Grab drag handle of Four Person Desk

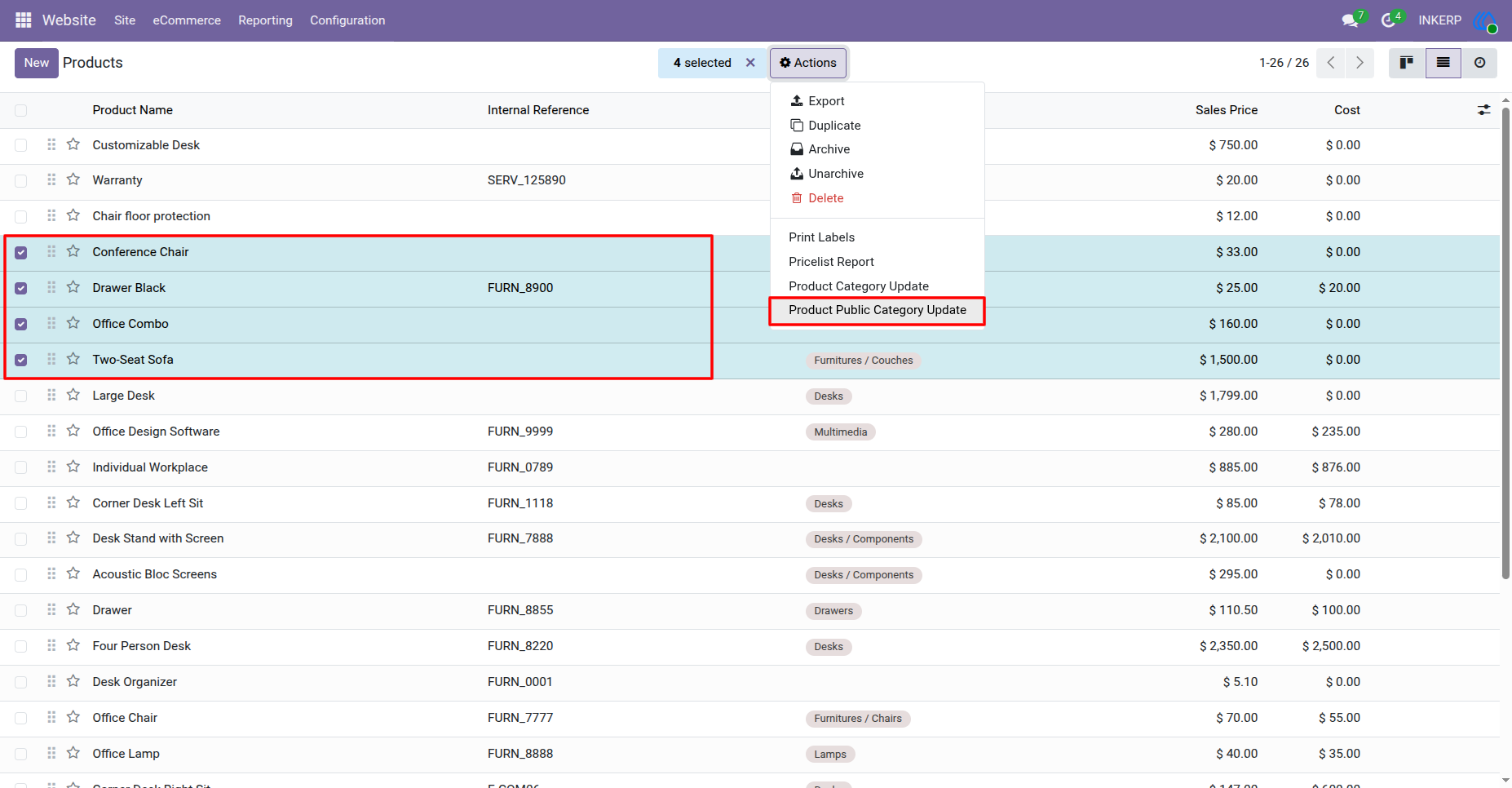(51, 645)
